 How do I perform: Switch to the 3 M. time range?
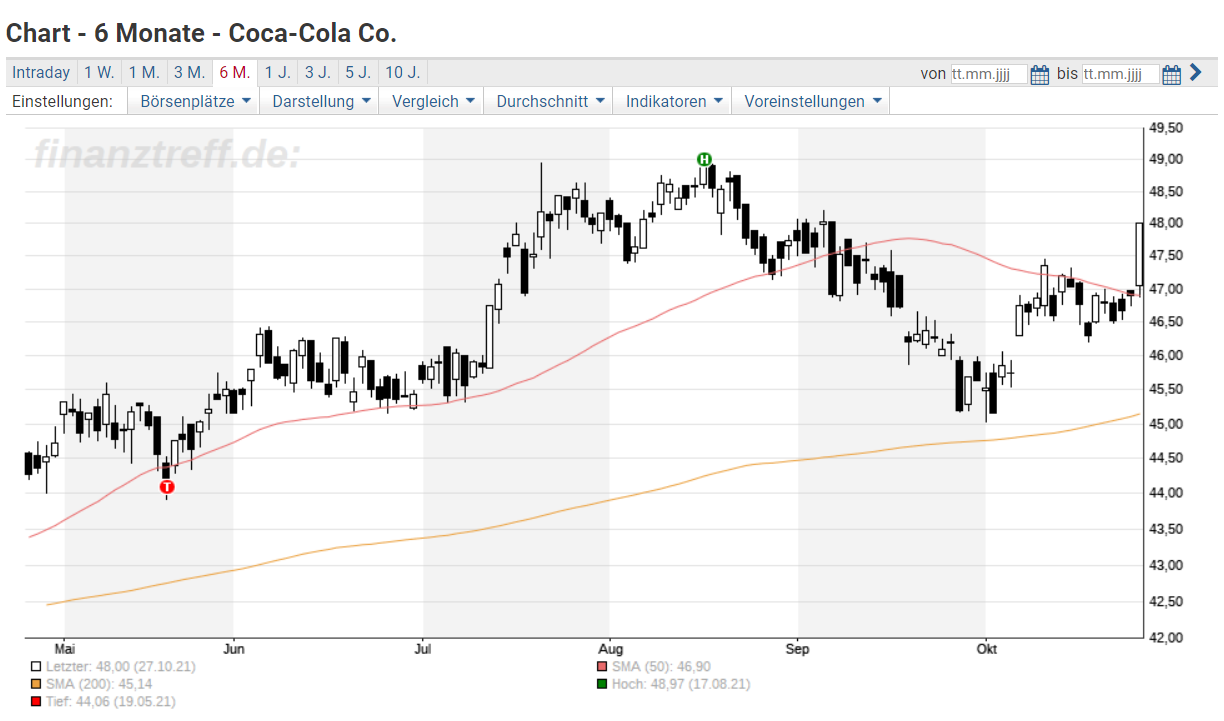[189, 72]
